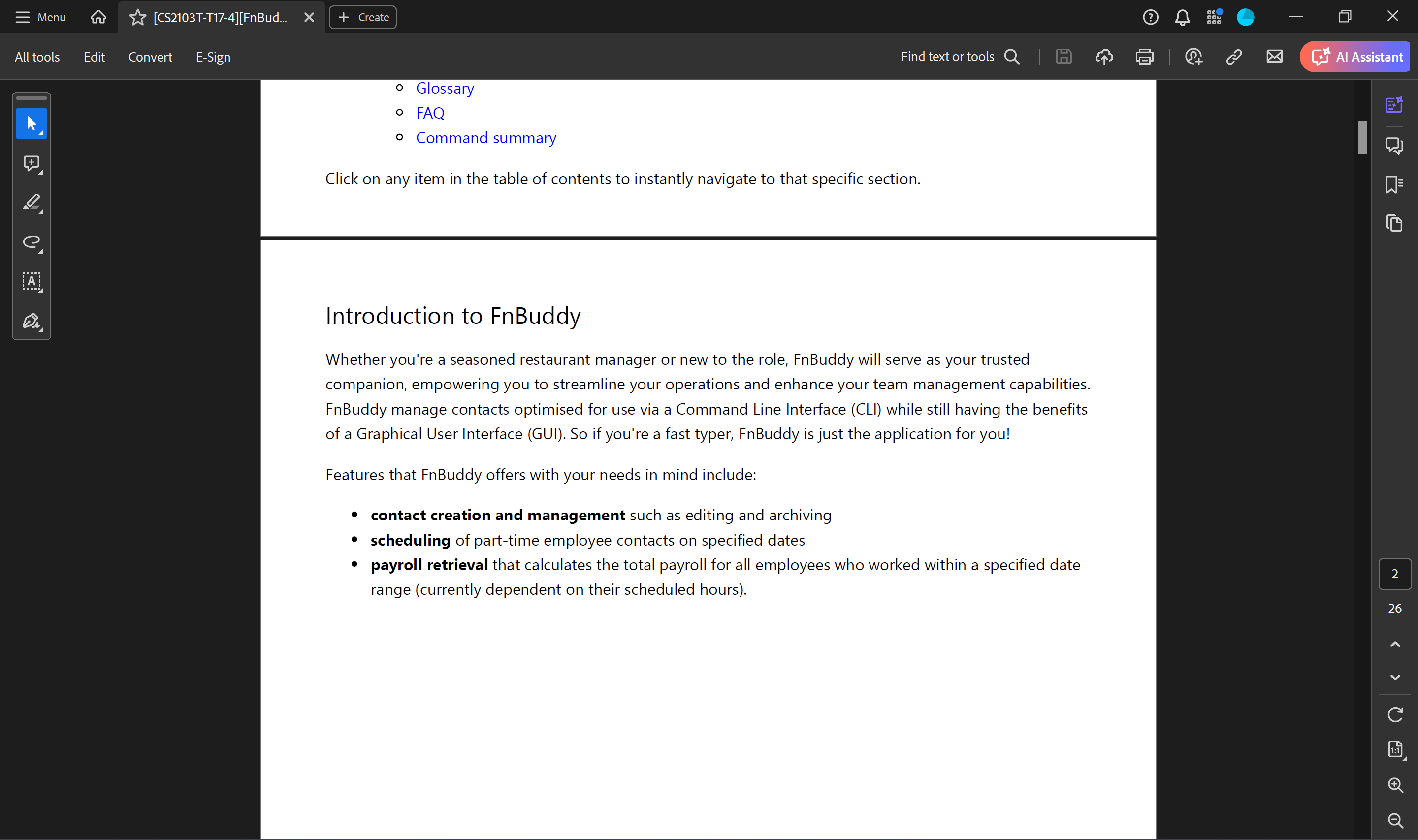Open the Convert menu
The height and width of the screenshot is (840, 1418).
pyautogui.click(x=150, y=57)
